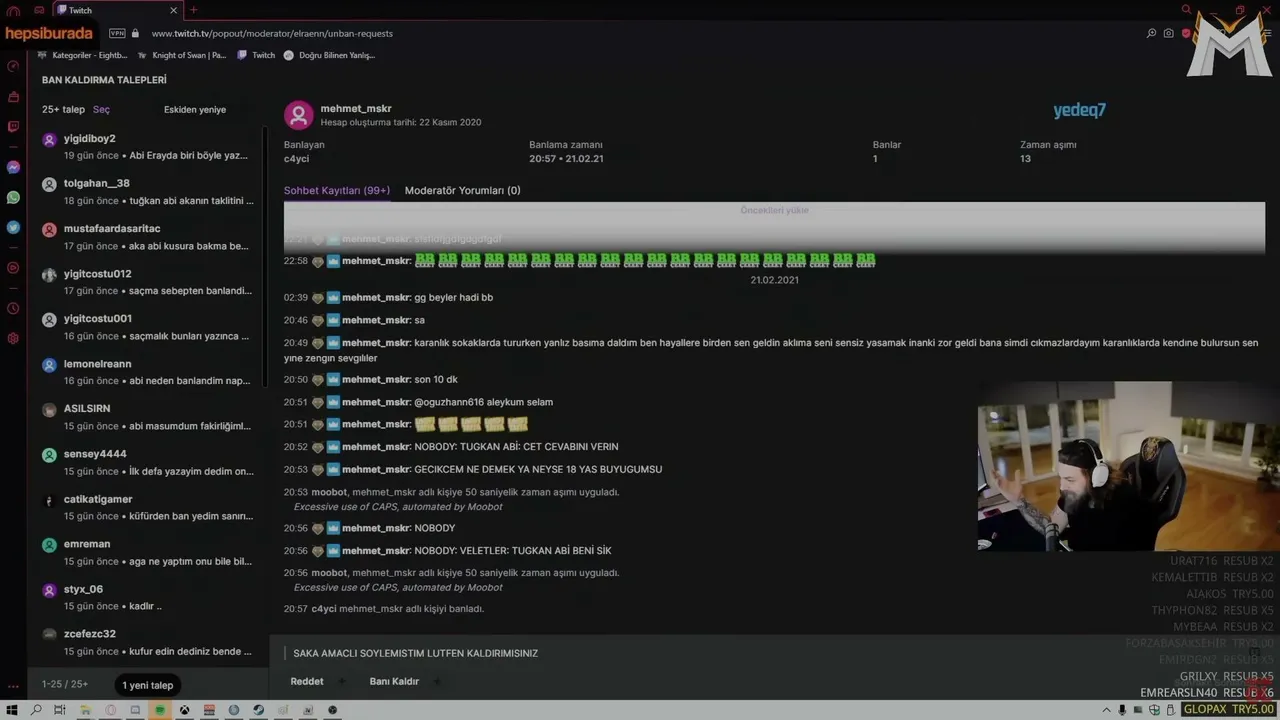This screenshot has width=1280, height=720.
Task: Click the mehmet_mskr username in the header
Action: (x=356, y=108)
